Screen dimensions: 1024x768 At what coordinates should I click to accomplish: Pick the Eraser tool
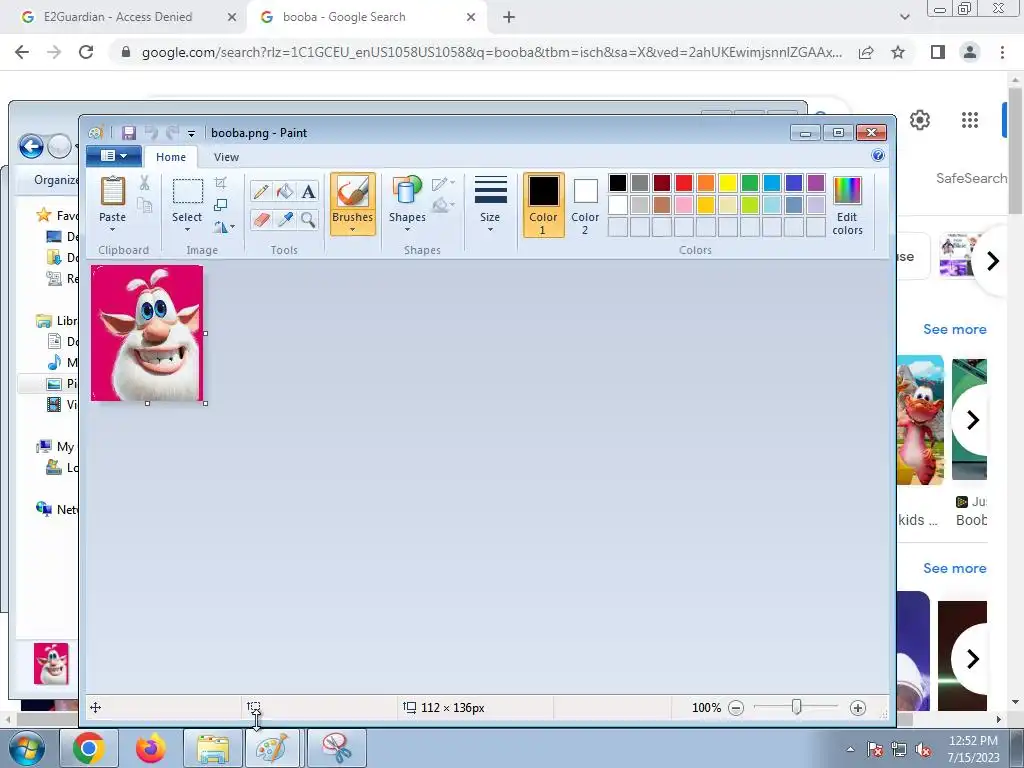click(x=261, y=219)
